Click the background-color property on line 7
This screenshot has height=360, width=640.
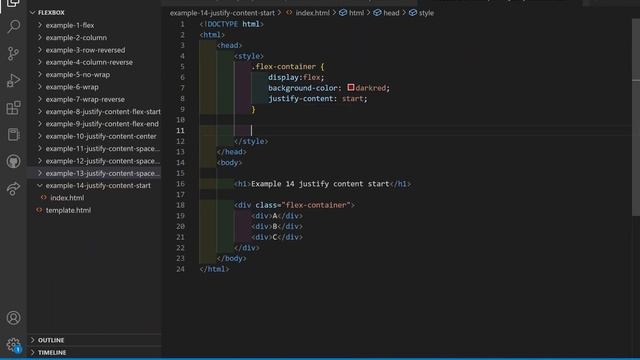[x=302, y=88]
